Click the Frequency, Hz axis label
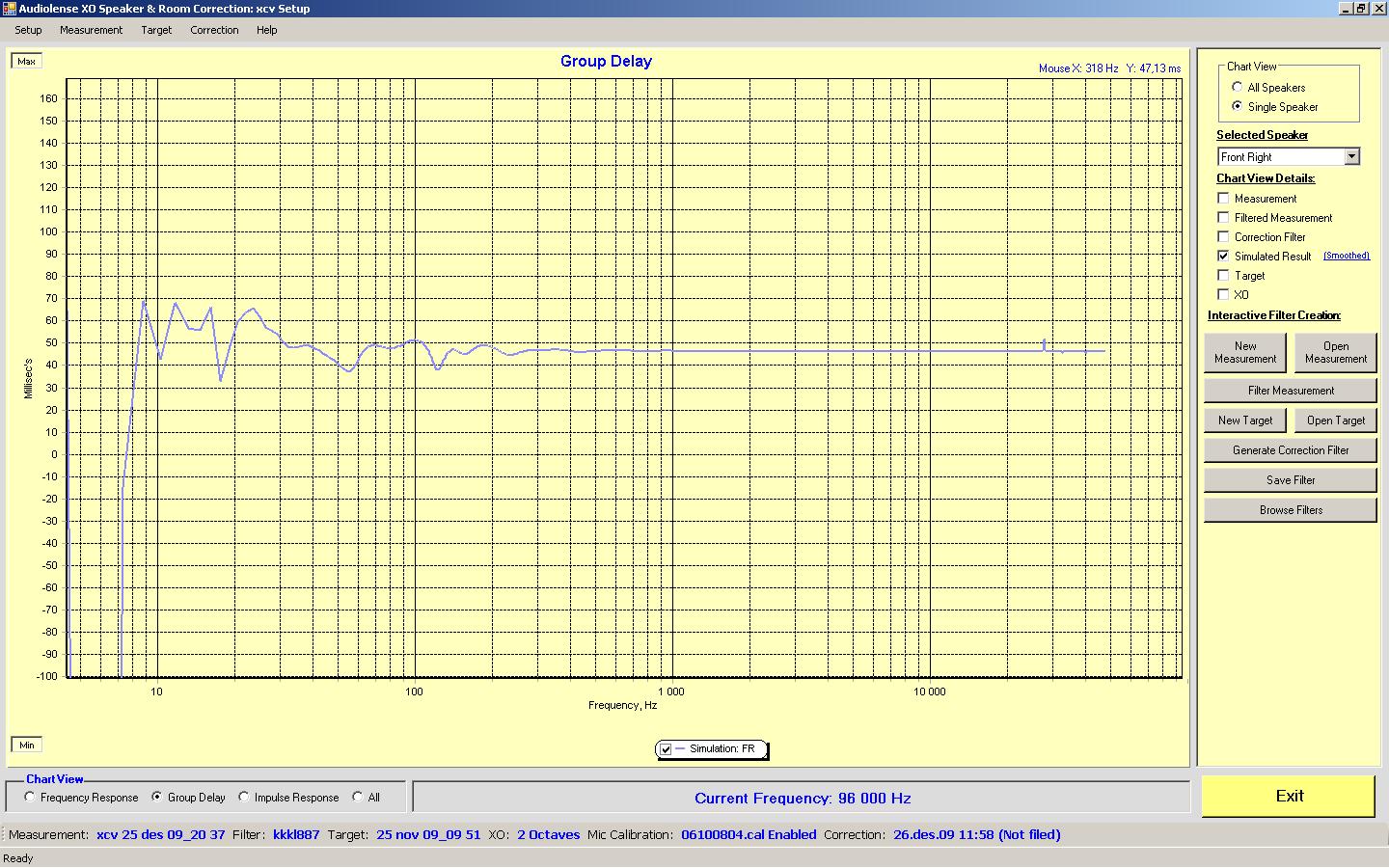 623,705
